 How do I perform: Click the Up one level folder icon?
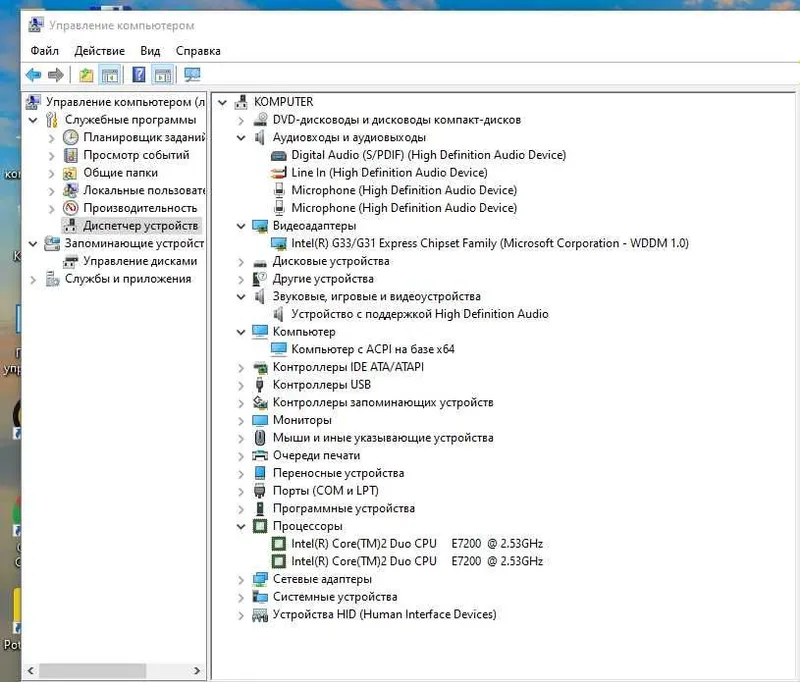(x=86, y=75)
